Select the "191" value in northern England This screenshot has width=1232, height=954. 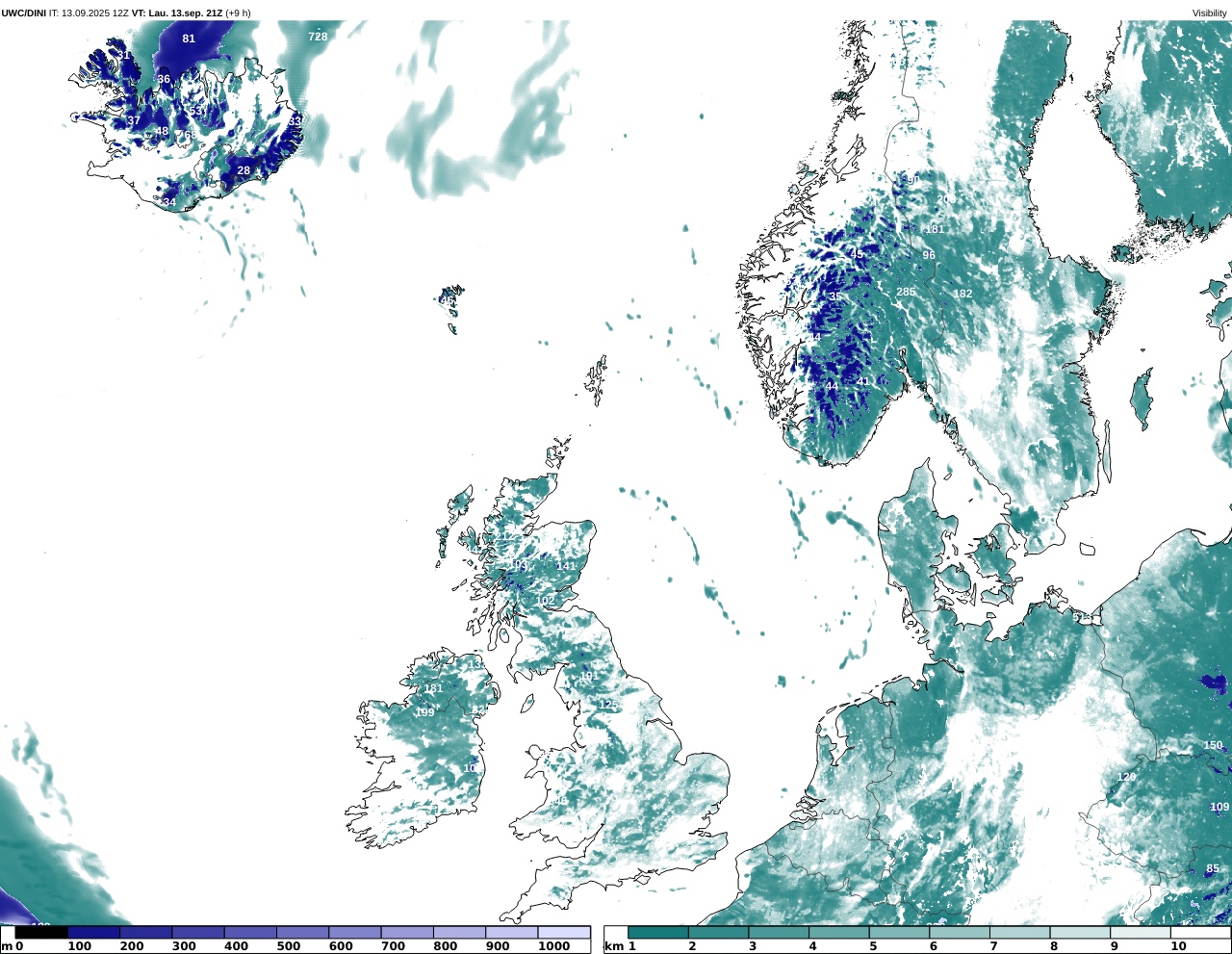pos(589,676)
